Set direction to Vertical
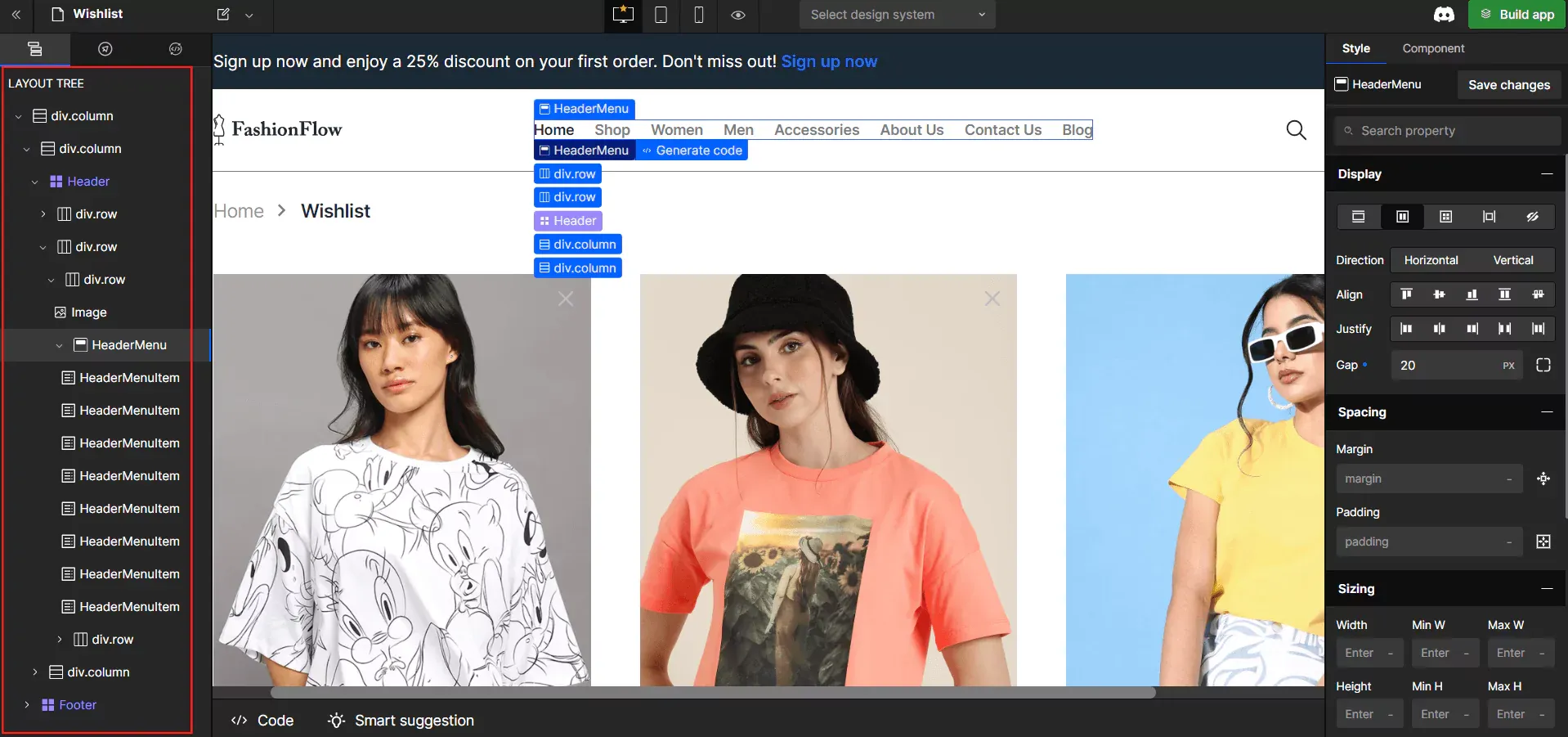Screen dimensions: 1568x737 pyautogui.click(x=1512, y=260)
